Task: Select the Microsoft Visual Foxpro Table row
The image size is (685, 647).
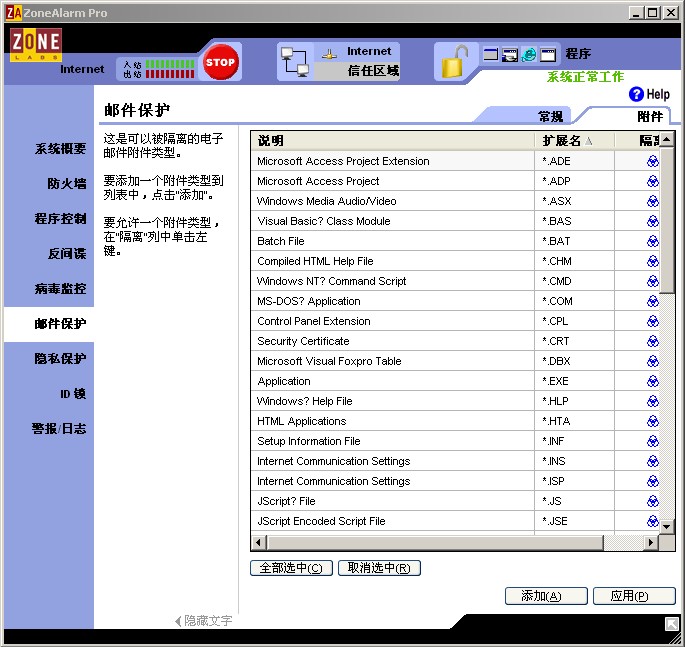Action: [x=455, y=361]
